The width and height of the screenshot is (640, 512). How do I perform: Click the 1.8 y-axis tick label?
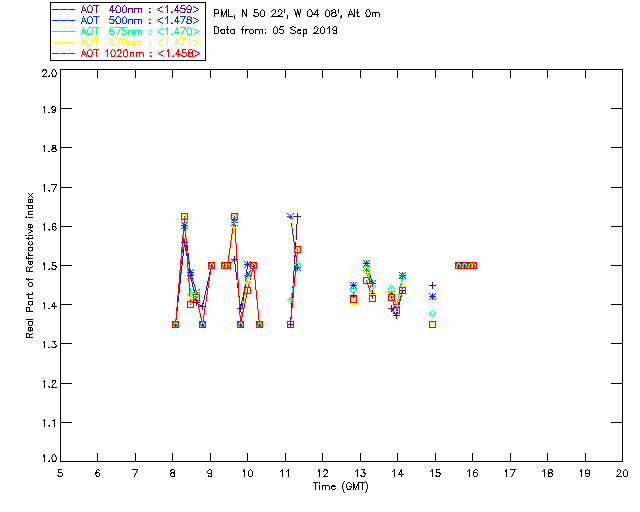click(x=49, y=148)
